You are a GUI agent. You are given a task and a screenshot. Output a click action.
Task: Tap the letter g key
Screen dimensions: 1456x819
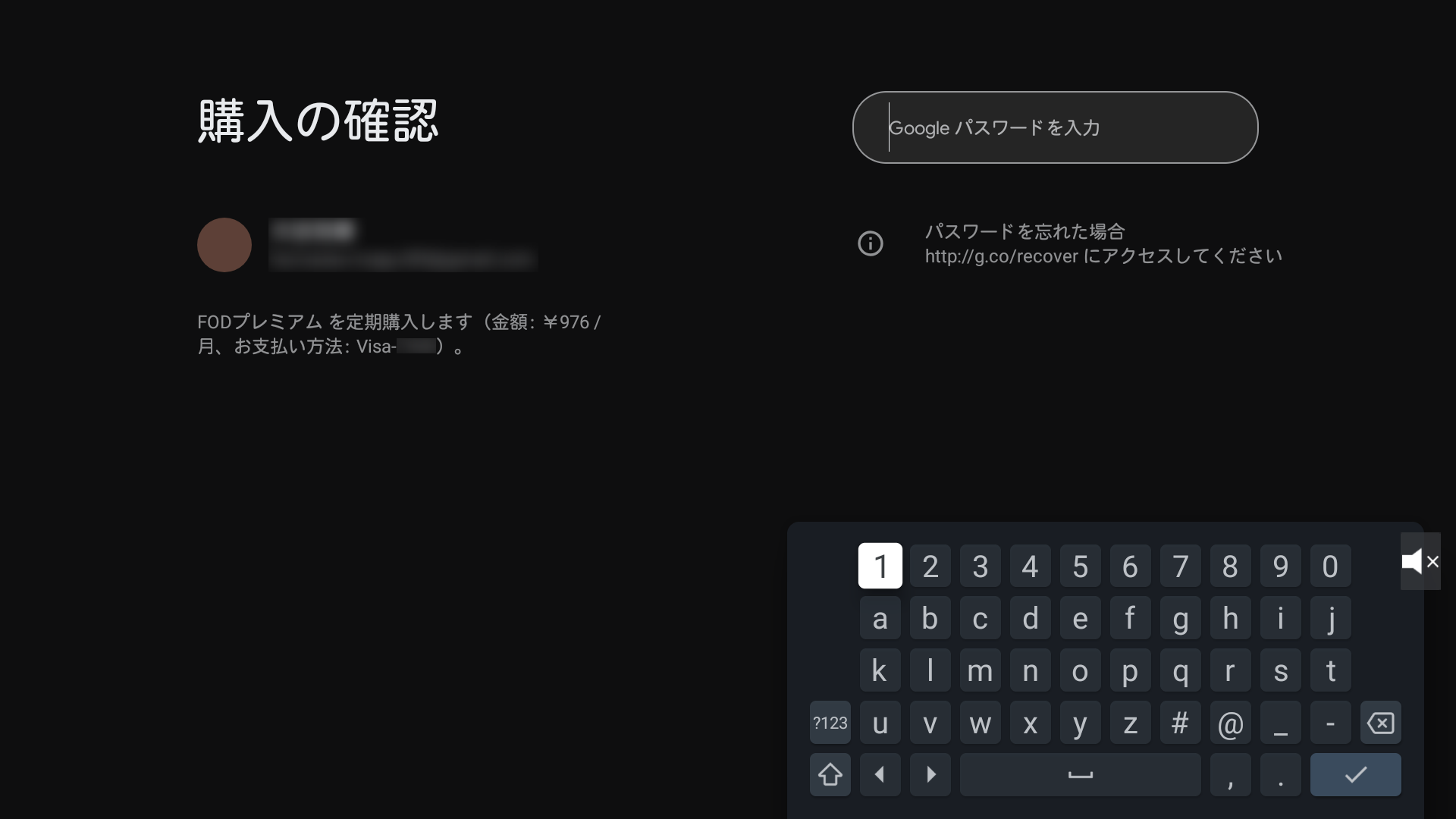[x=1180, y=618]
